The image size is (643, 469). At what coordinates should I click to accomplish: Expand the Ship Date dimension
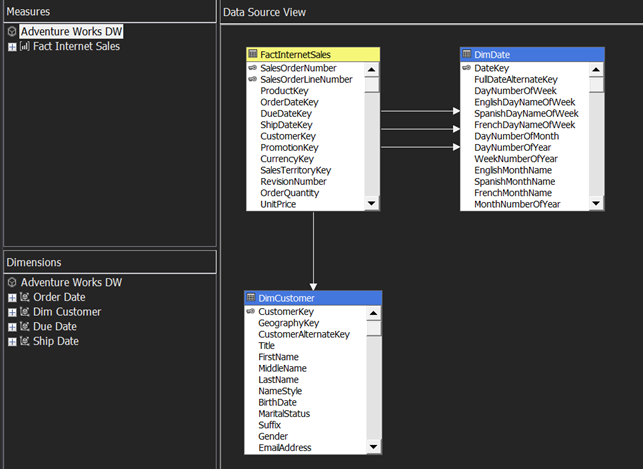[x=12, y=342]
